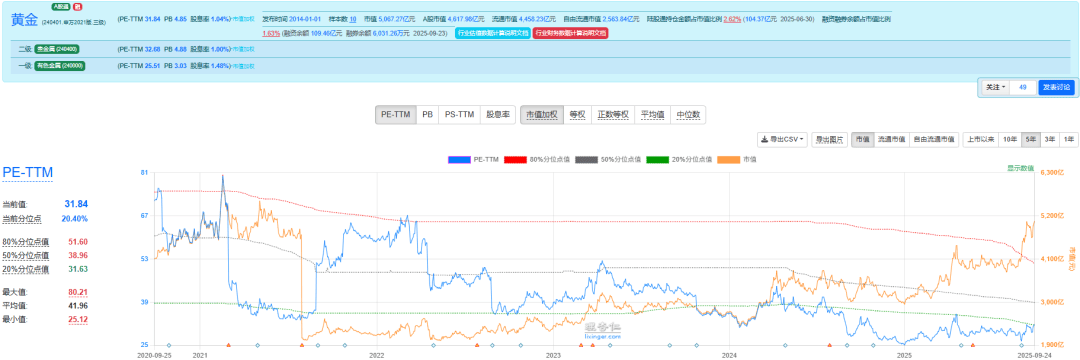Select the PE-TTM metric tab
Viewport: 1080px width, 360px height.
click(x=396, y=115)
